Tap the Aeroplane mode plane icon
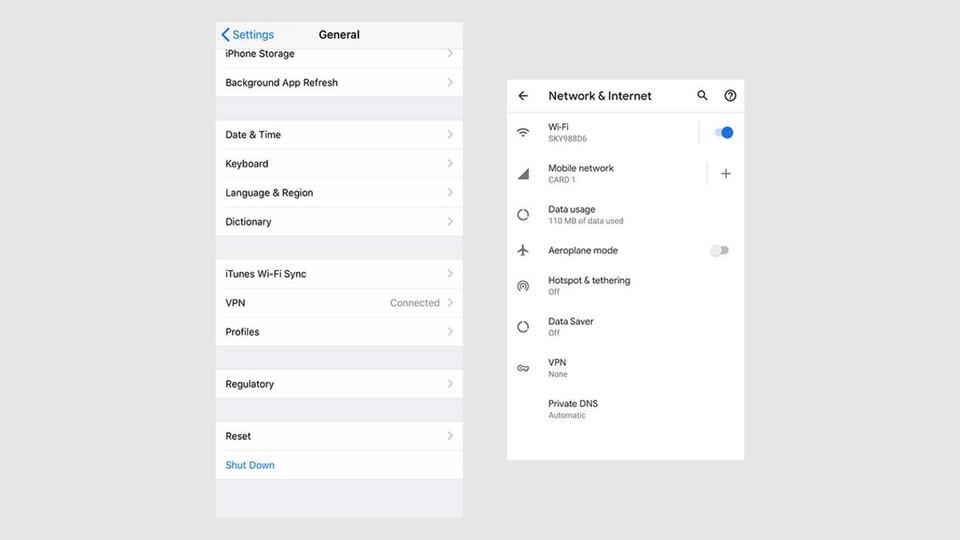Image resolution: width=960 pixels, height=540 pixels. coord(523,250)
